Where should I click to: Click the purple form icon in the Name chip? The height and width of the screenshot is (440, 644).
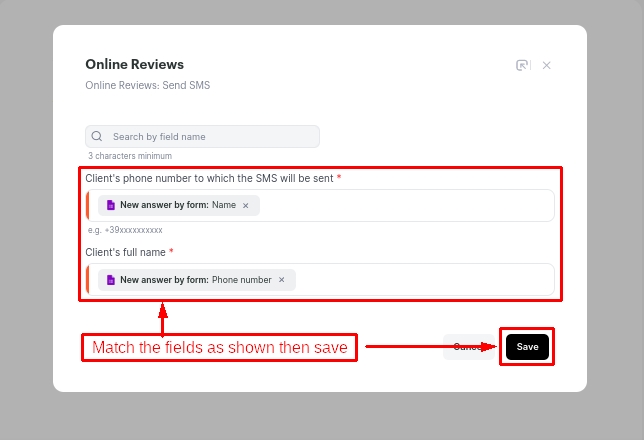tap(110, 205)
